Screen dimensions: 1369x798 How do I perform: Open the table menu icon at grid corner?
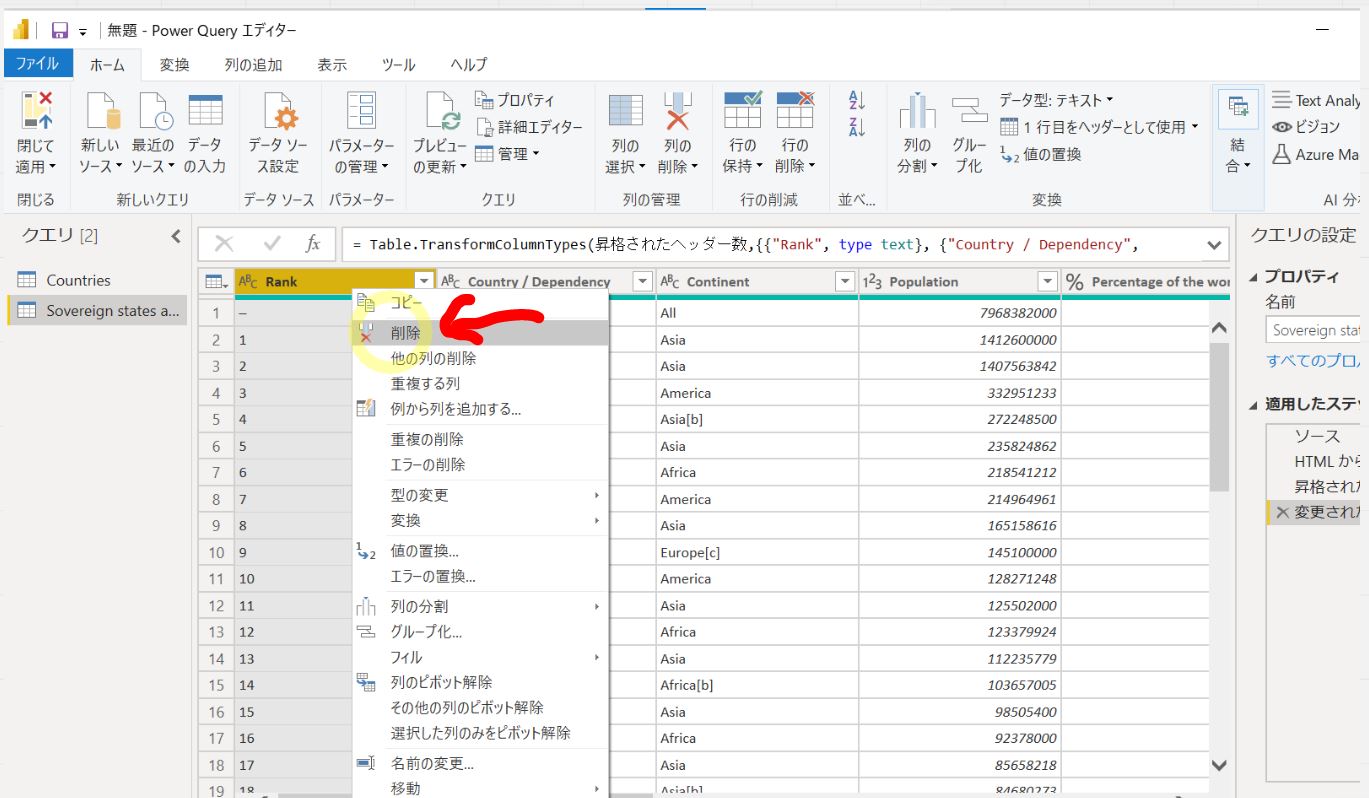(x=215, y=282)
